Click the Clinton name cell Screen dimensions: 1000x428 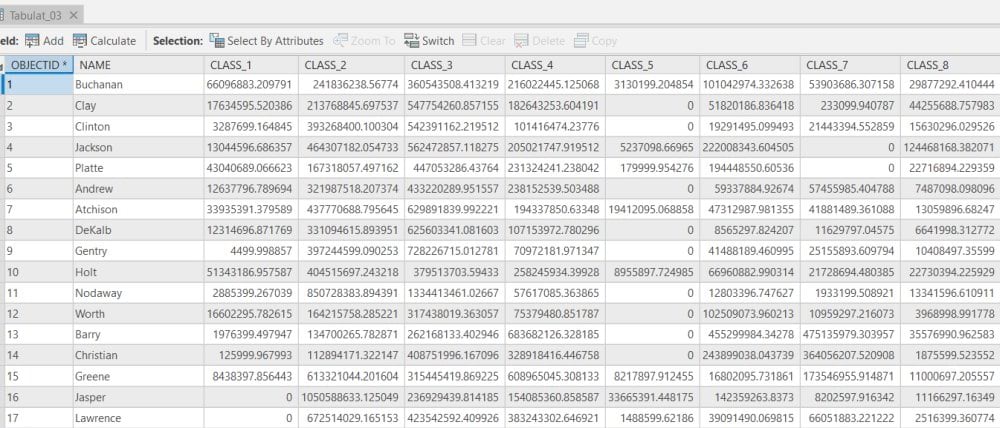coord(140,126)
